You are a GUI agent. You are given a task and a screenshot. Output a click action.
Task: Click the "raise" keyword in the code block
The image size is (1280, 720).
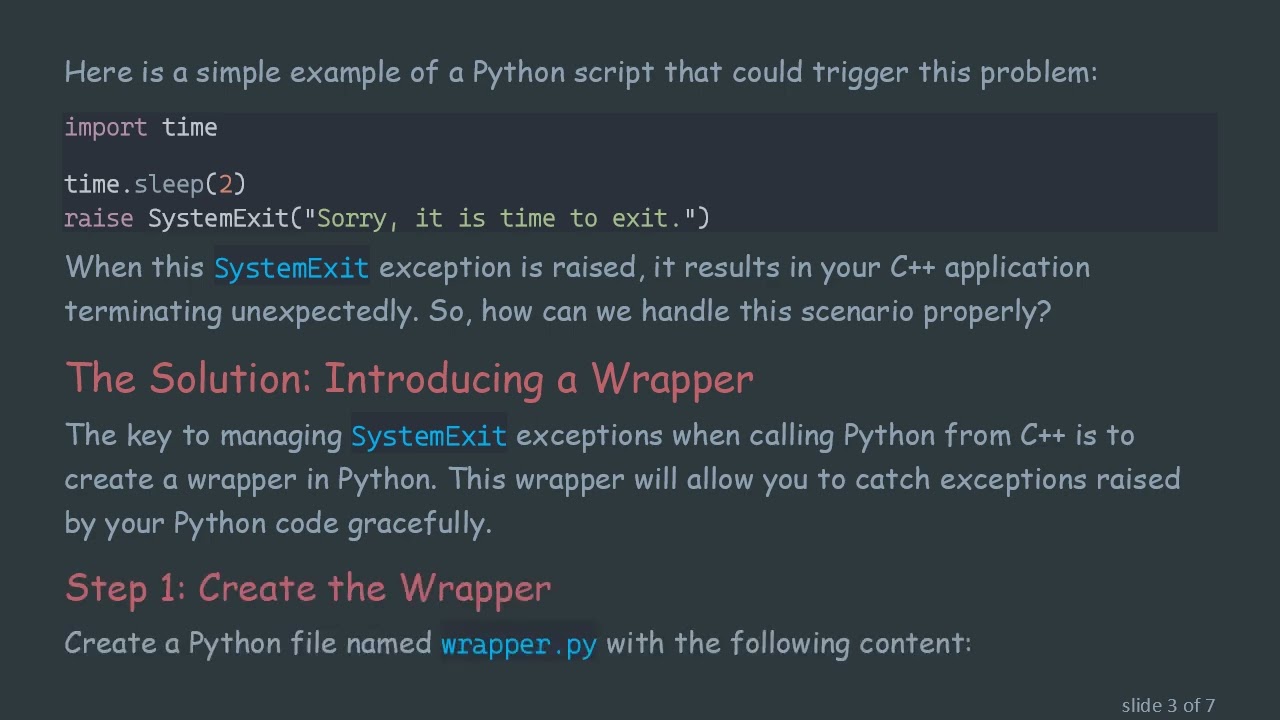[98, 219]
